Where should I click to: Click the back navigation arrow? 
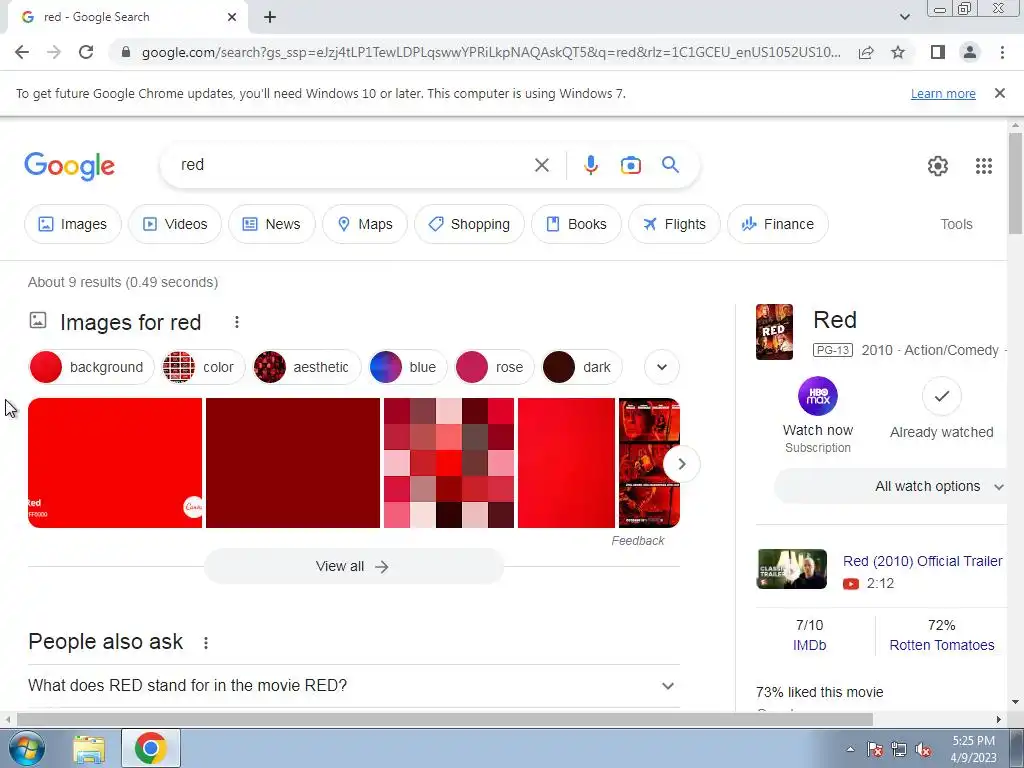[22, 52]
